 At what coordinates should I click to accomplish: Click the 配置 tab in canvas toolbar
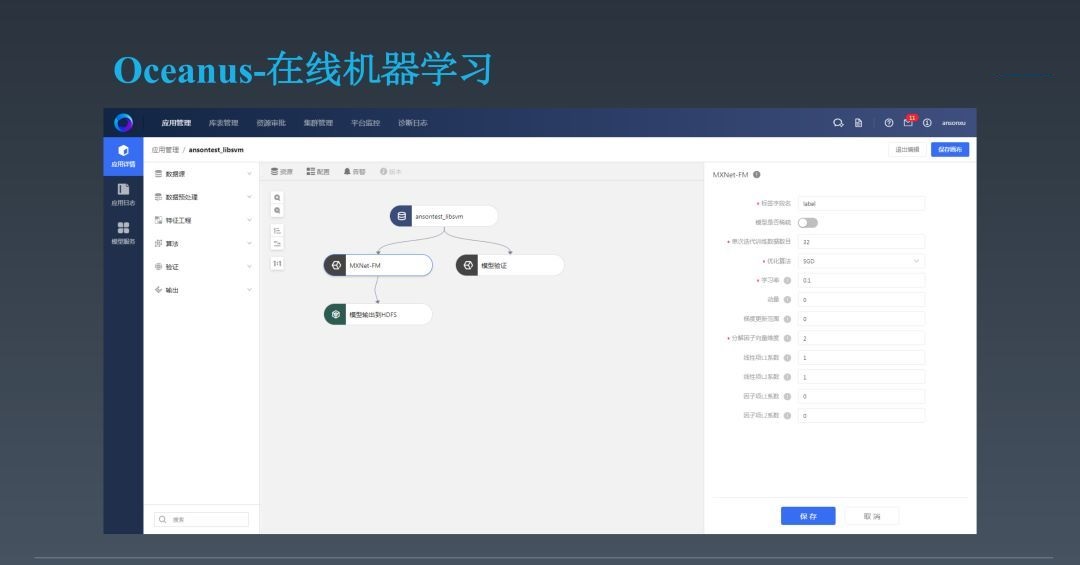[x=318, y=172]
